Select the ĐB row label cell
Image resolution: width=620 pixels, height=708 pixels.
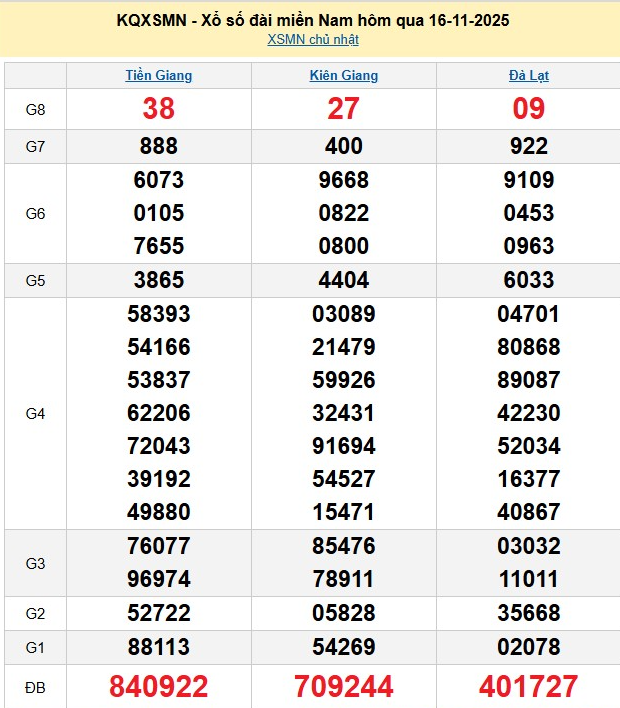pos(36,686)
